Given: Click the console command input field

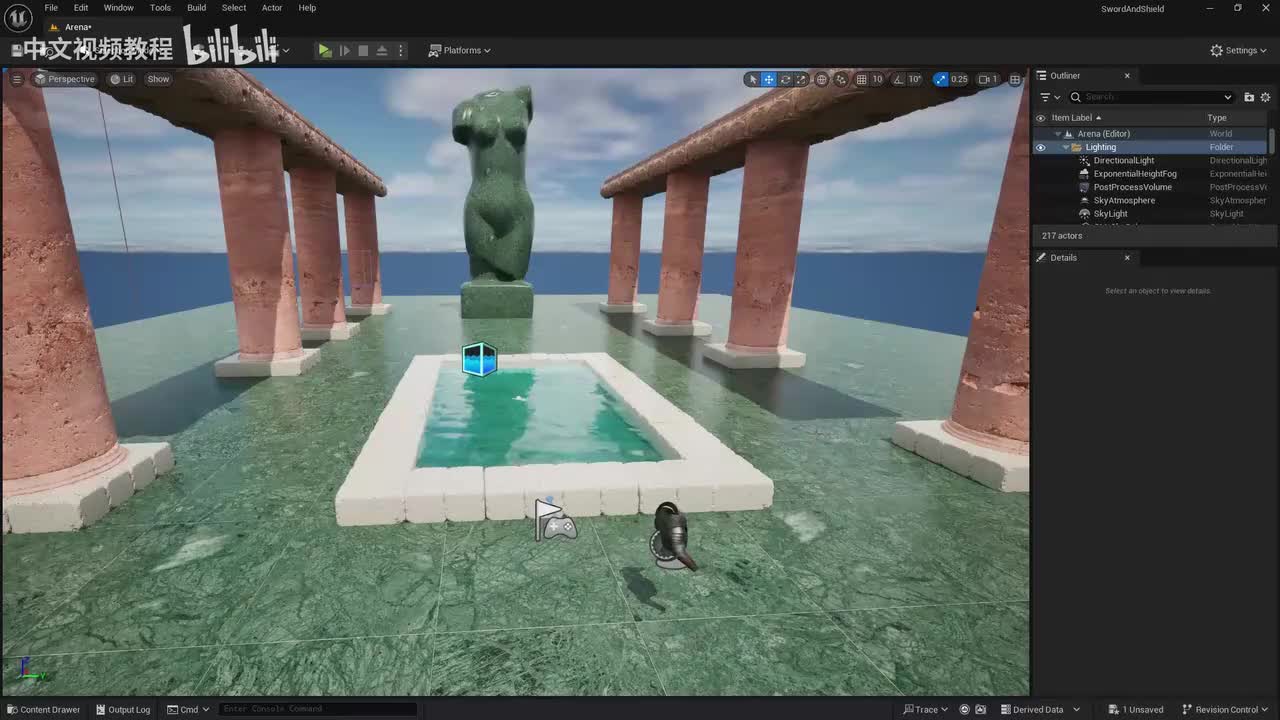Looking at the screenshot, I should [316, 710].
